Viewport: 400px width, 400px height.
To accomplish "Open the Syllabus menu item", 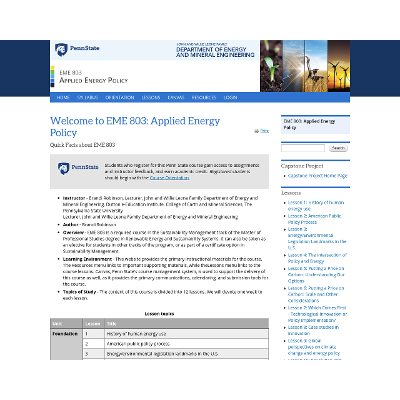I will click(x=87, y=97).
